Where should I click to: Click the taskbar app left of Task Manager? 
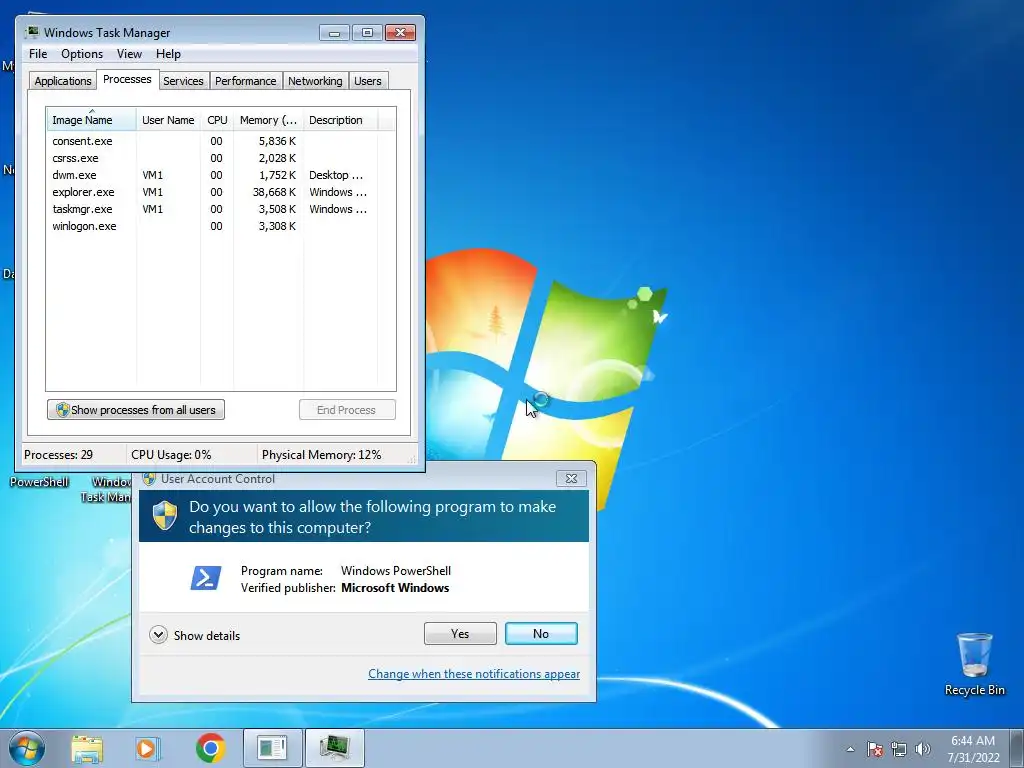coord(272,748)
